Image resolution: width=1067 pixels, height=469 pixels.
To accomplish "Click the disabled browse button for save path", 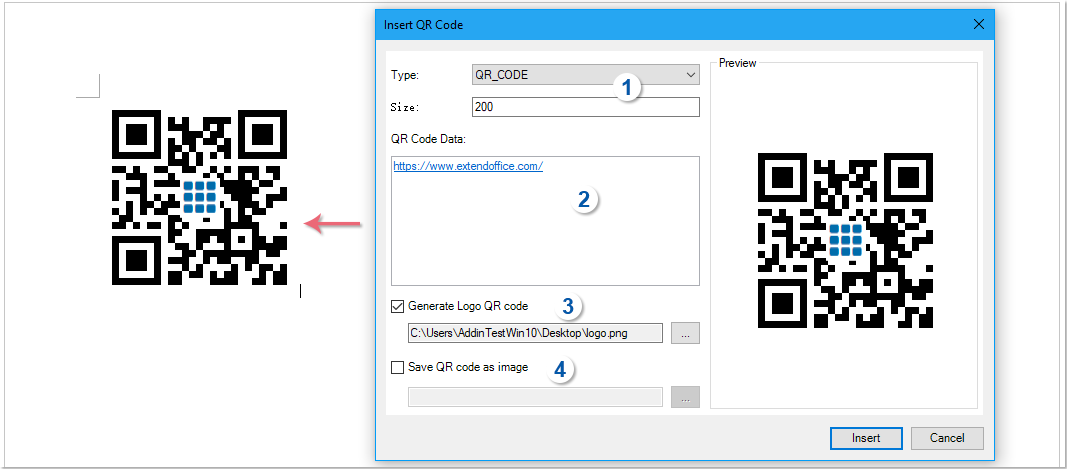I will (685, 397).
